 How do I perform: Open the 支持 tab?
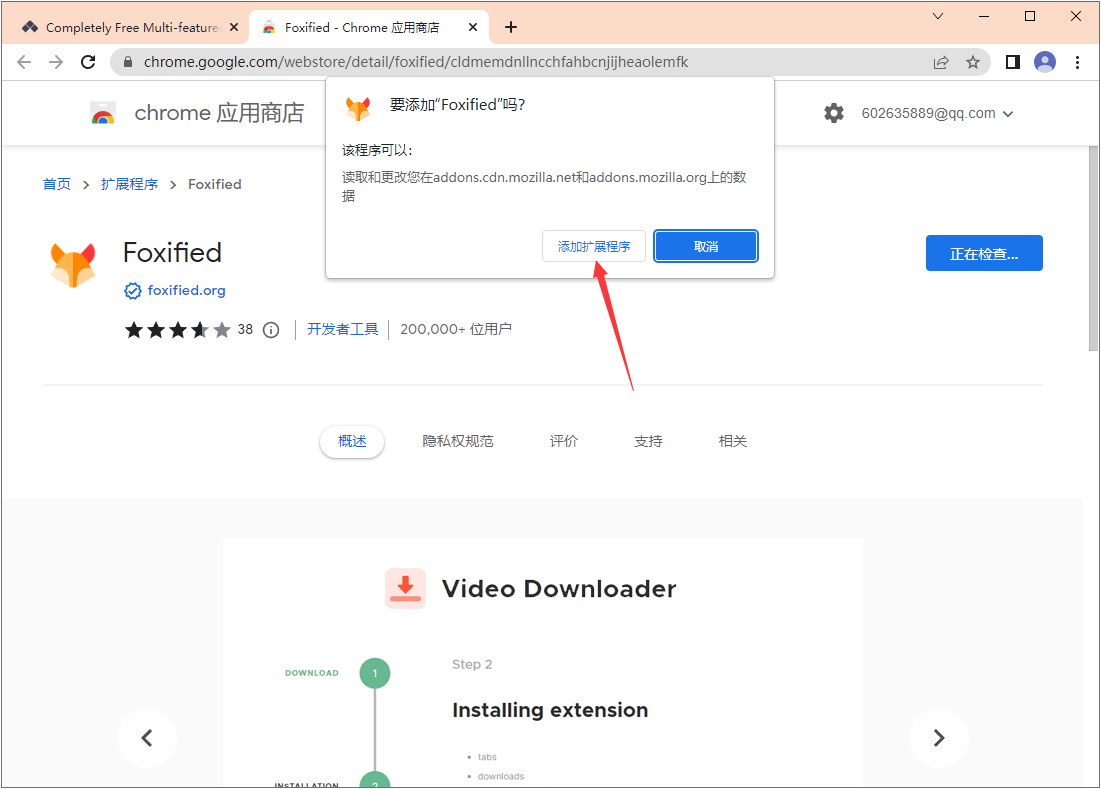648,441
